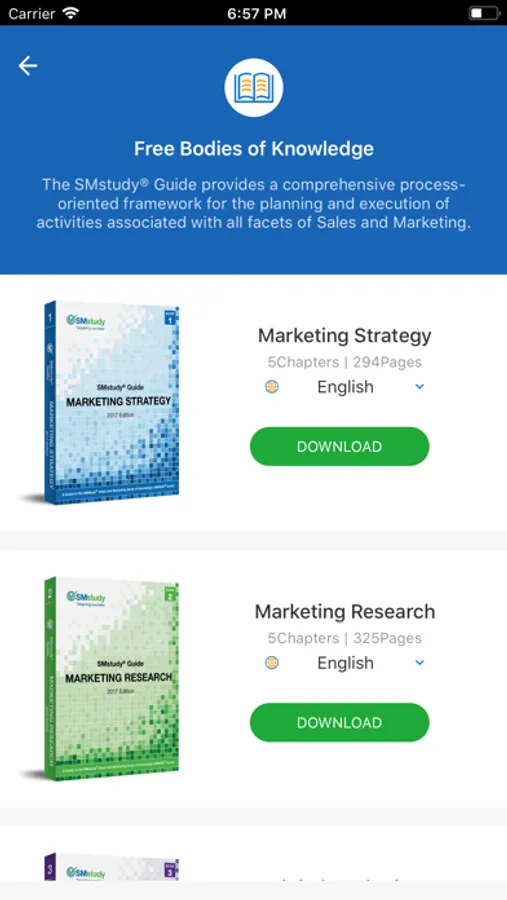Download the Marketing Research guide
The width and height of the screenshot is (507, 900).
339,723
